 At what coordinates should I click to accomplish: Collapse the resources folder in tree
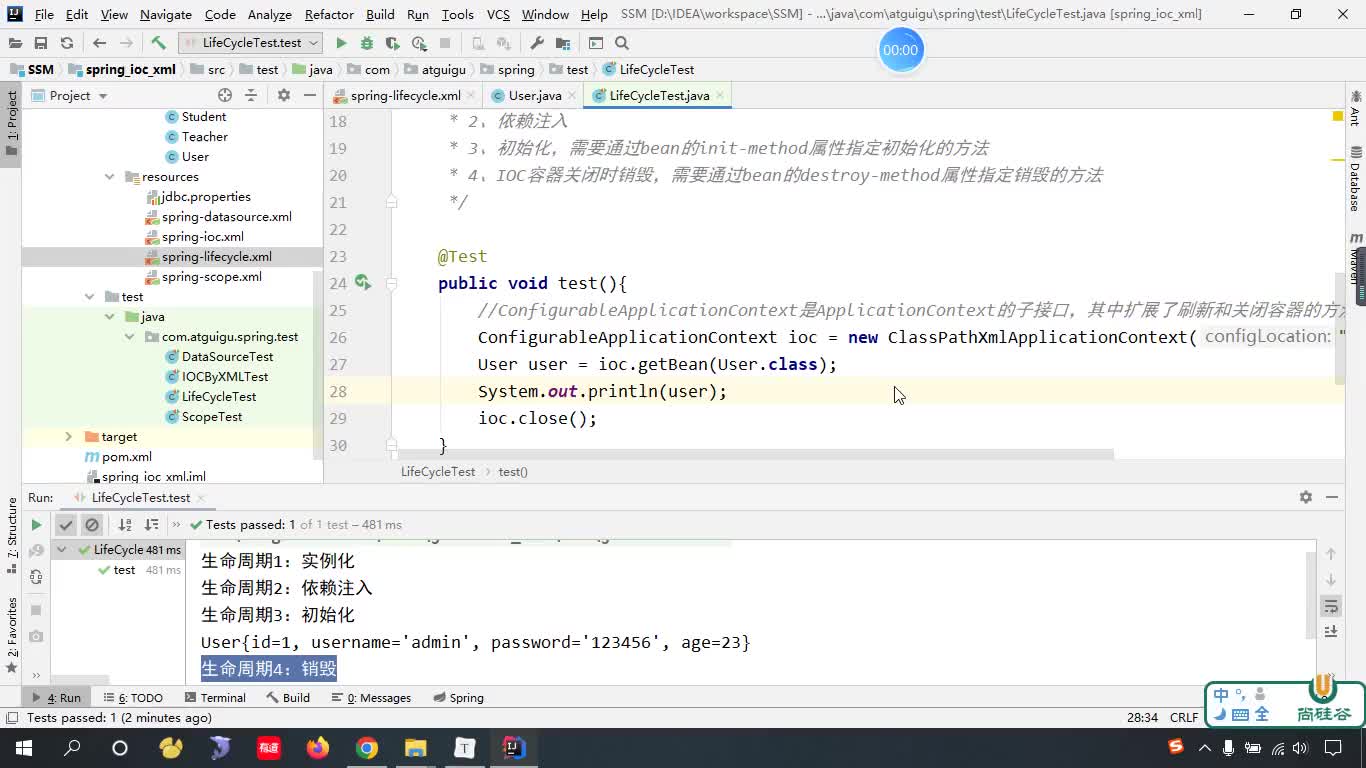click(110, 177)
